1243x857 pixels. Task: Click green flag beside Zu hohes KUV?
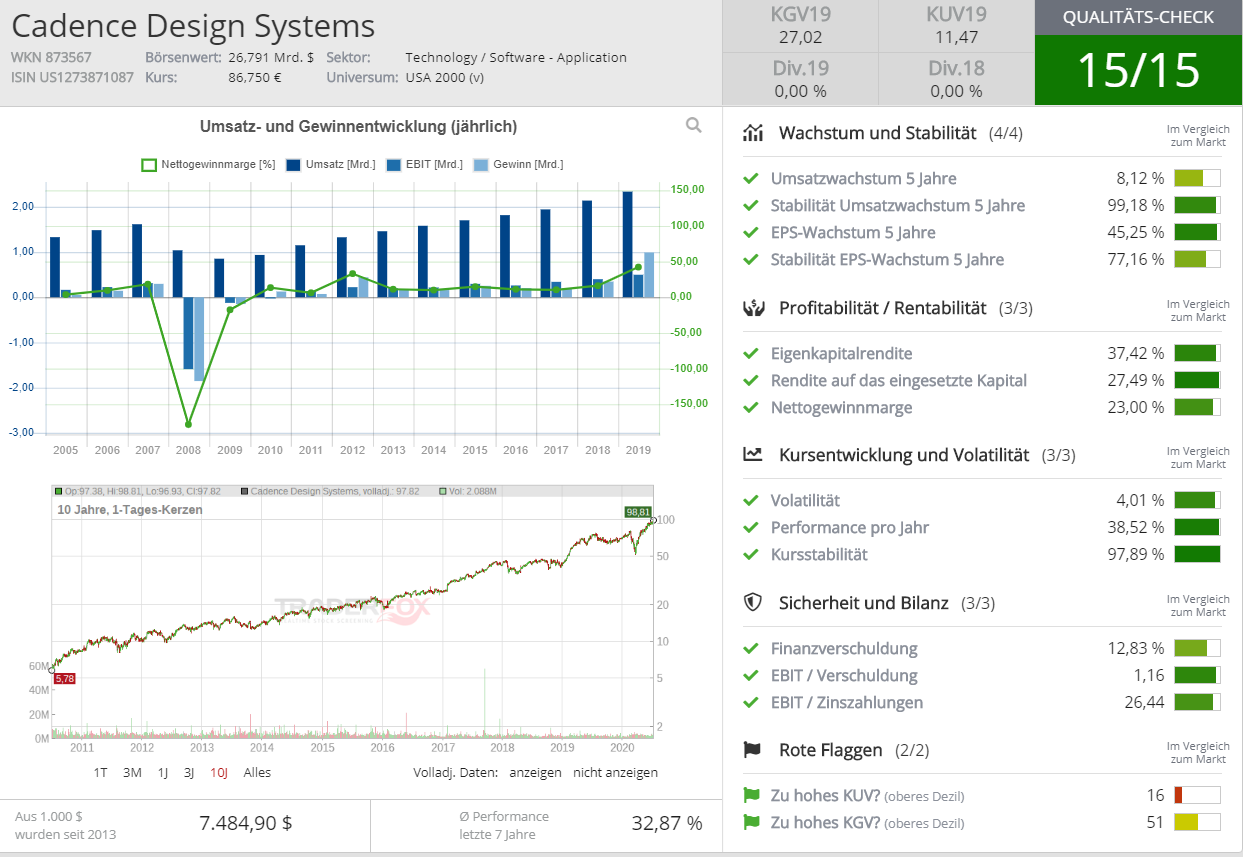[751, 796]
